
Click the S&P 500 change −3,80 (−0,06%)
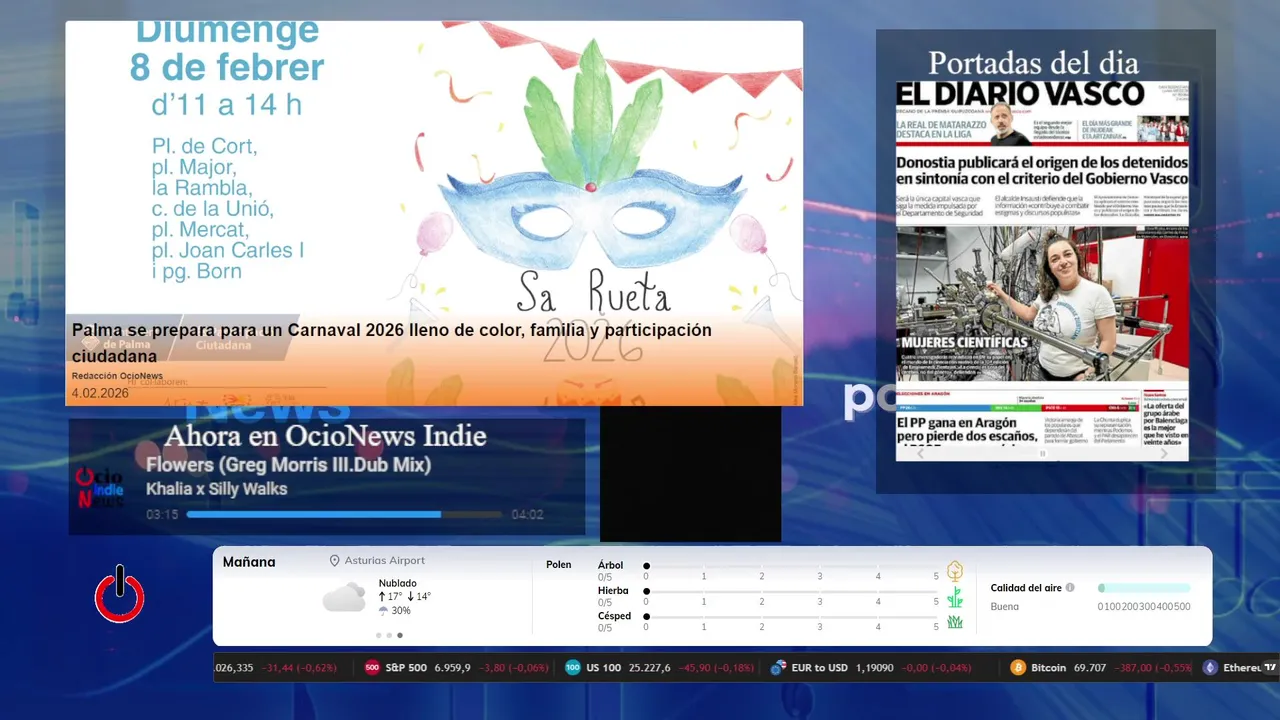point(513,667)
